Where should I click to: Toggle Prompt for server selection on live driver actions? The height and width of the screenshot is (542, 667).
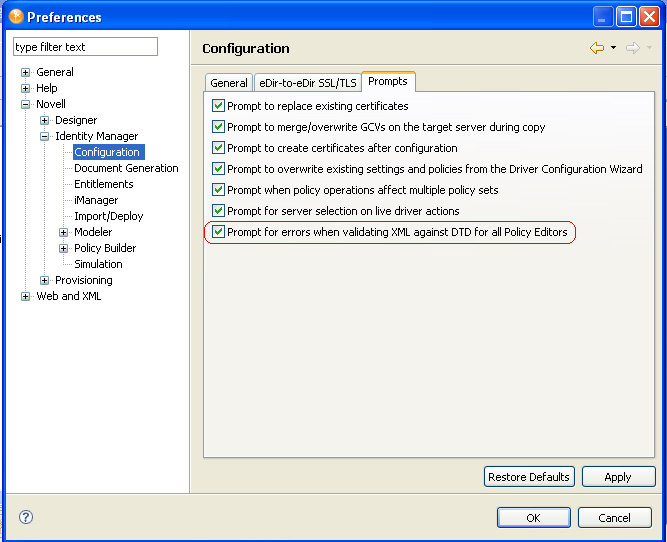218,211
